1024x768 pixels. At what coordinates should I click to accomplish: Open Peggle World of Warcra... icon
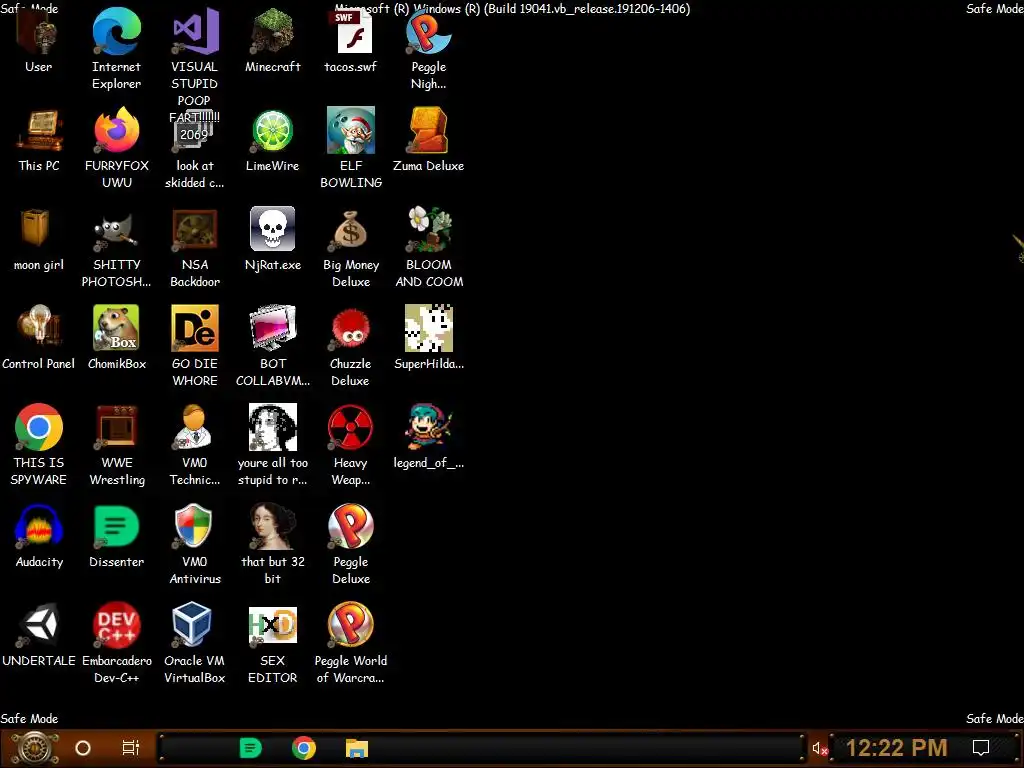(351, 625)
